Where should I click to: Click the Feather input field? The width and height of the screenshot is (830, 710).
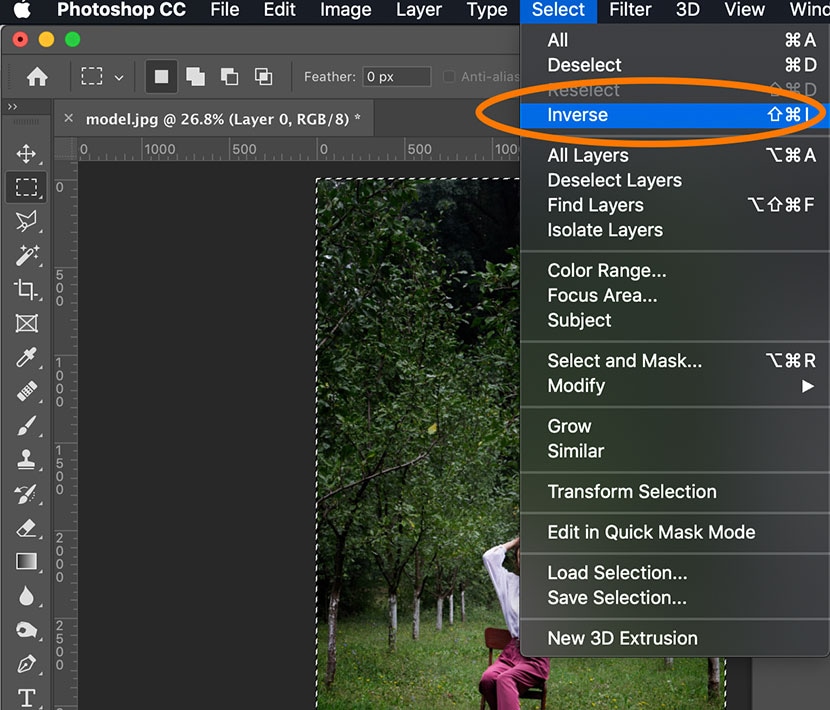396,77
